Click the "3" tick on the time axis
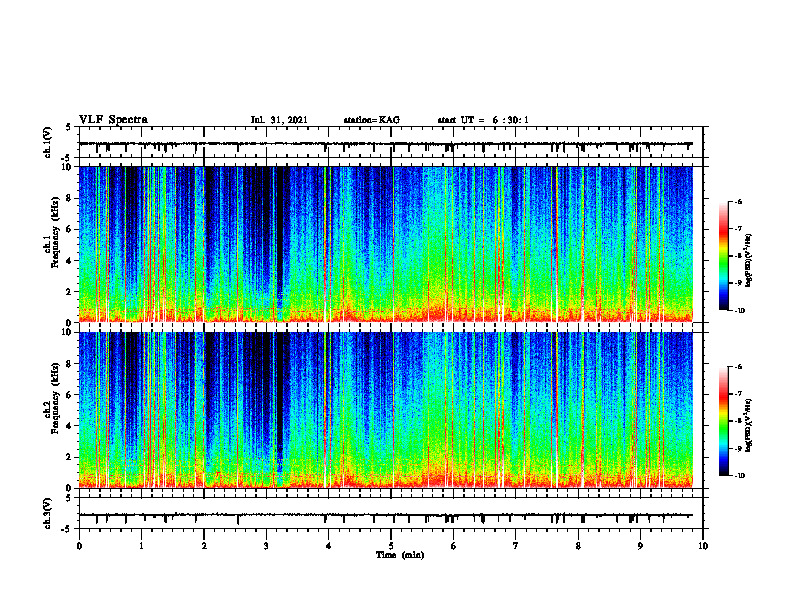The width and height of the screenshot is (792, 612). point(266,546)
